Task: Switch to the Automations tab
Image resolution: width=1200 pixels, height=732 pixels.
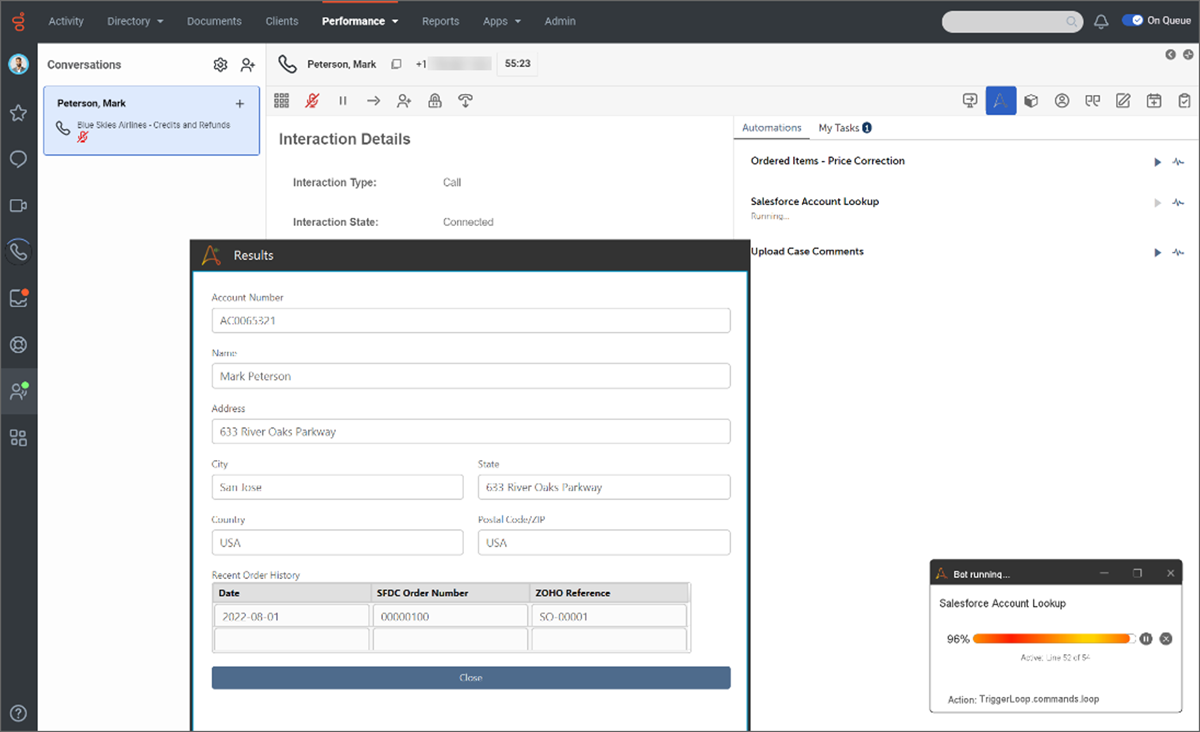Action: click(771, 128)
